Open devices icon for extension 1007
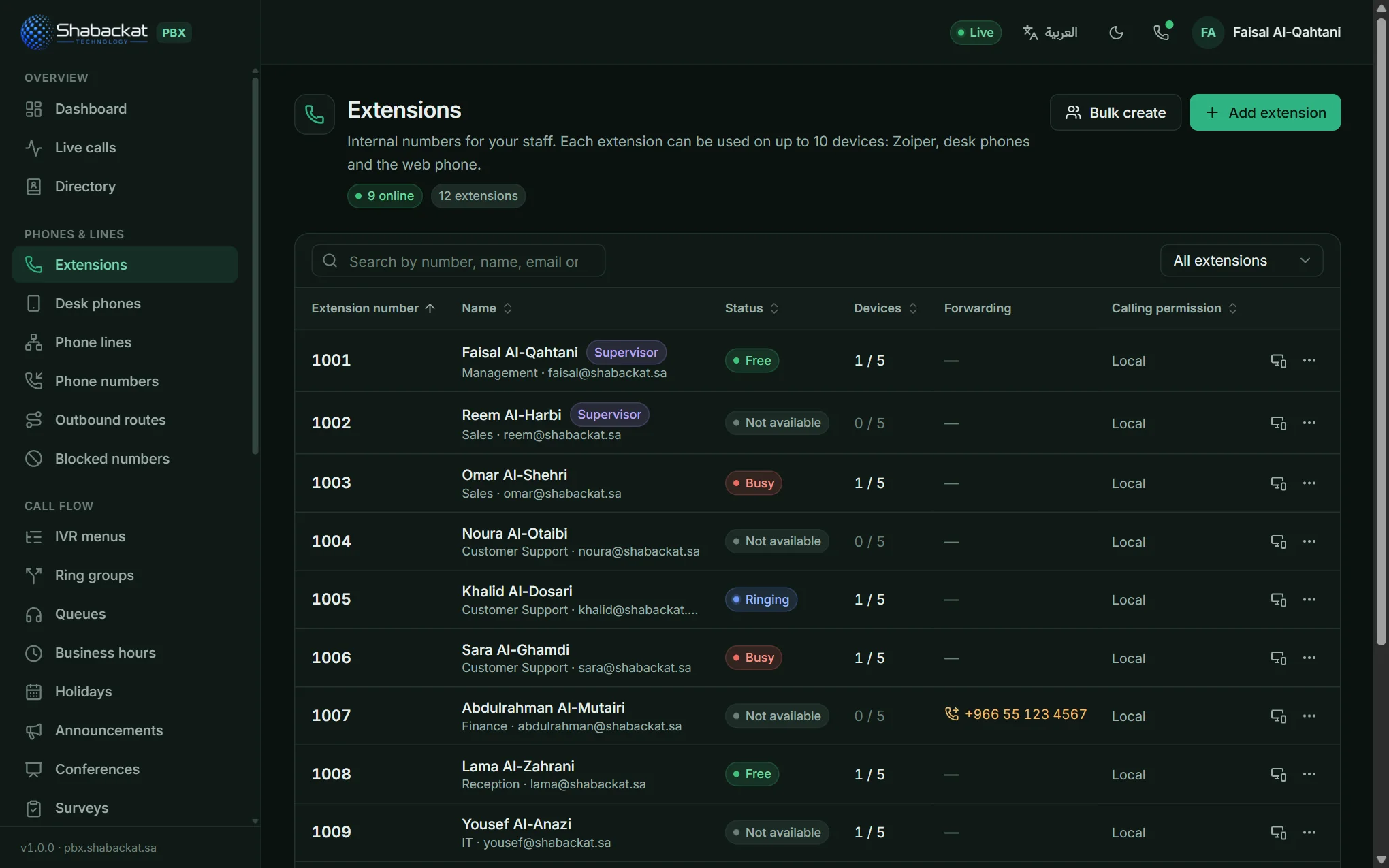The width and height of the screenshot is (1389, 868). click(1279, 716)
